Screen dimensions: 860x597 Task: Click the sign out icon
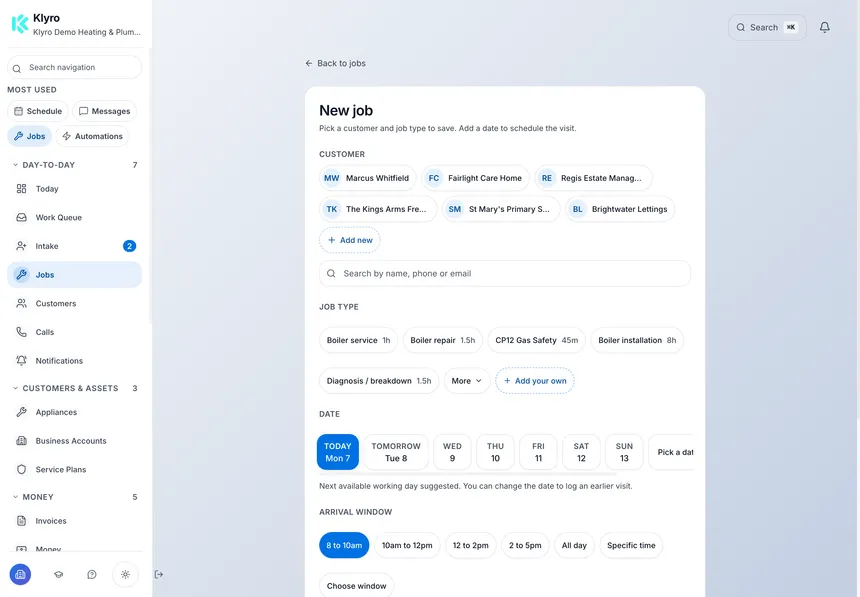coord(159,575)
